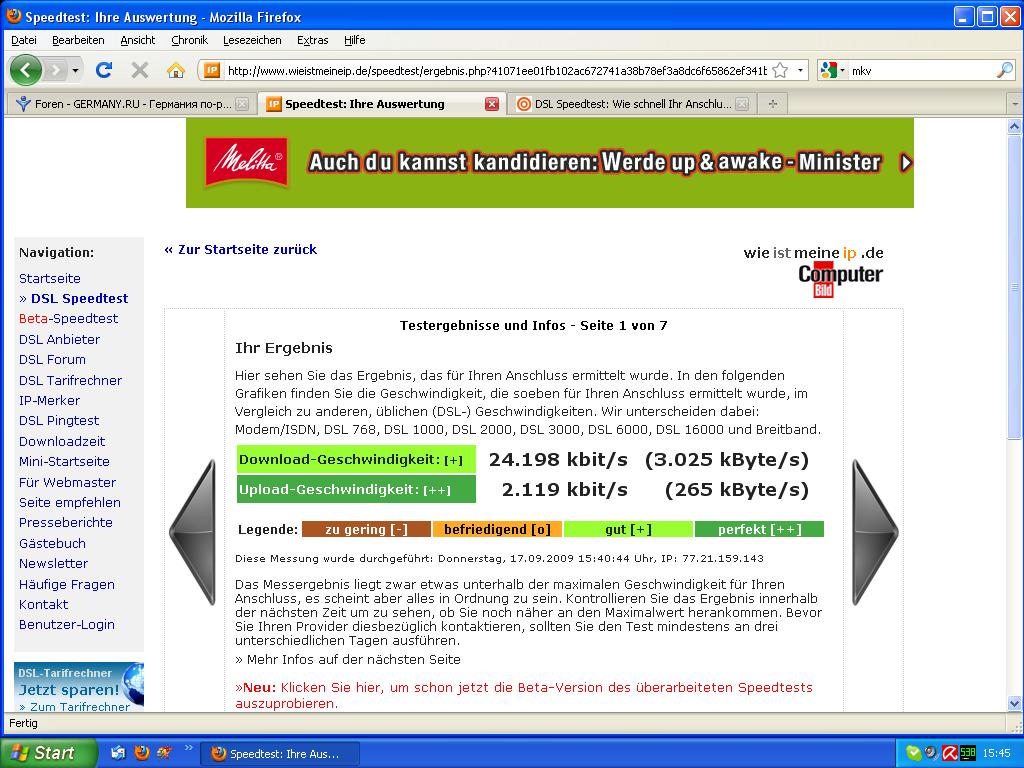The height and width of the screenshot is (768, 1024).
Task: Reload the page with the refresh icon
Action: coord(104,70)
